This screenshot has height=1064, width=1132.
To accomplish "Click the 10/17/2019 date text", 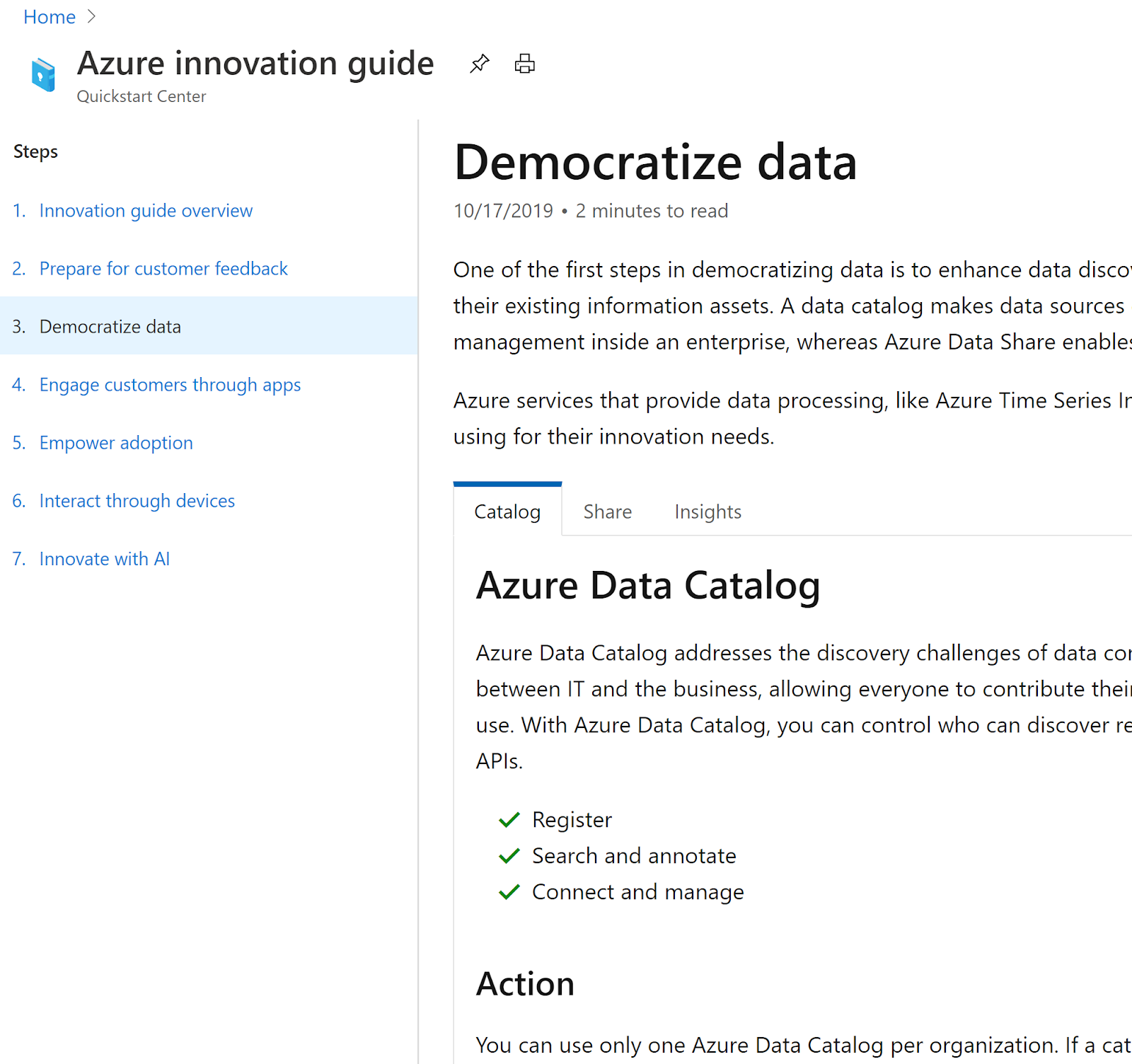I will tap(503, 211).
